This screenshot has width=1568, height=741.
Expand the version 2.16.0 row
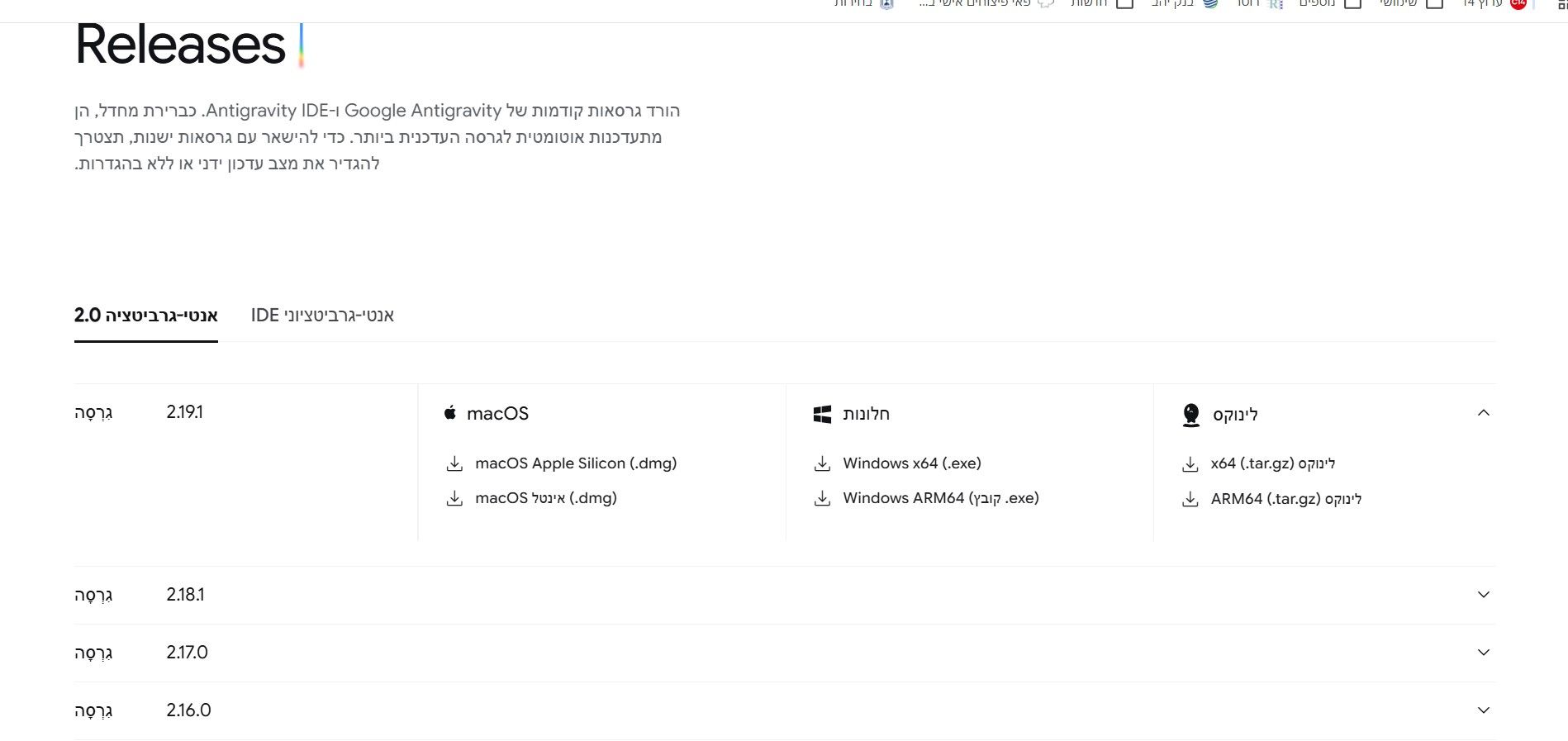click(x=1483, y=710)
